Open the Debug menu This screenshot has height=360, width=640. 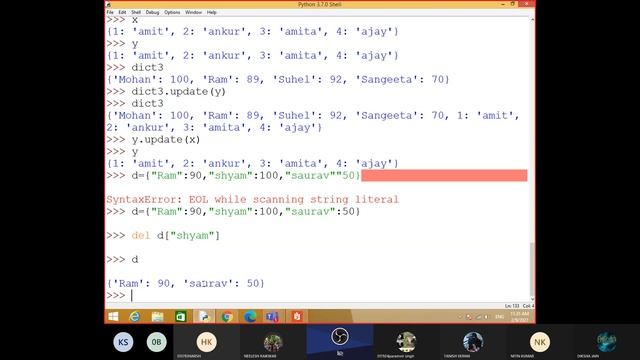(x=152, y=12)
